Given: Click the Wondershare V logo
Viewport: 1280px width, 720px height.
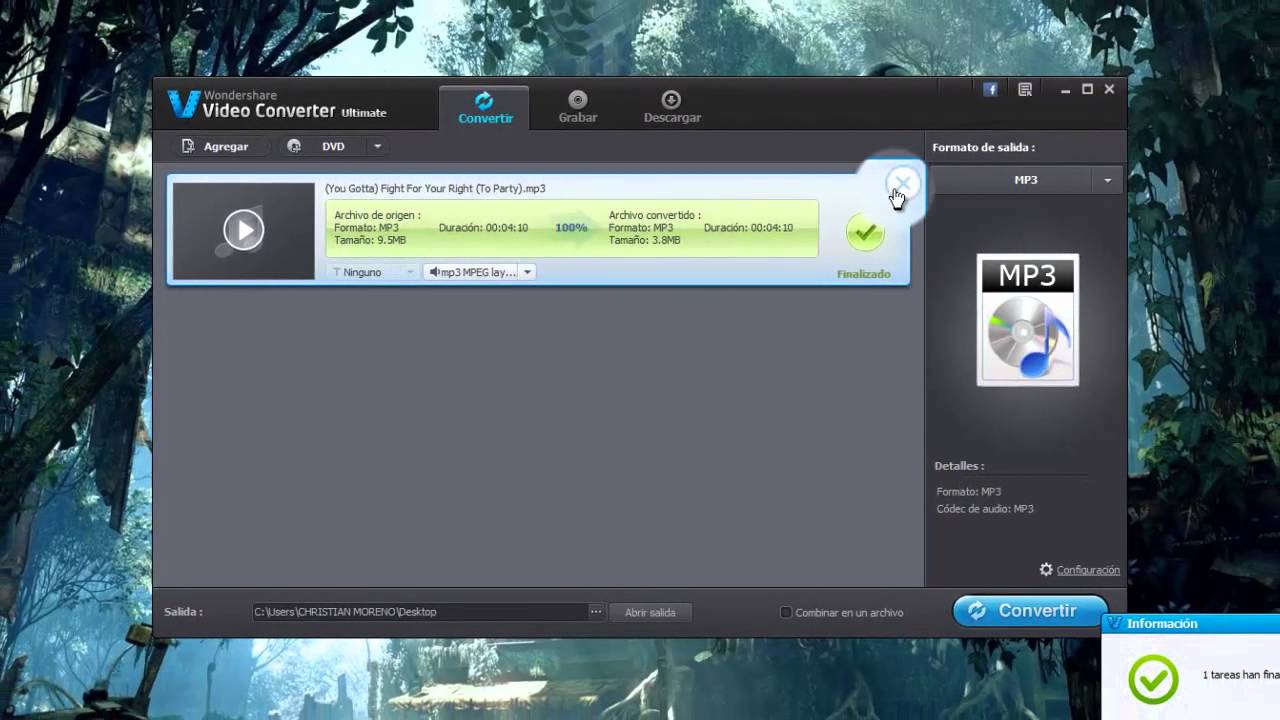Looking at the screenshot, I should click(183, 104).
